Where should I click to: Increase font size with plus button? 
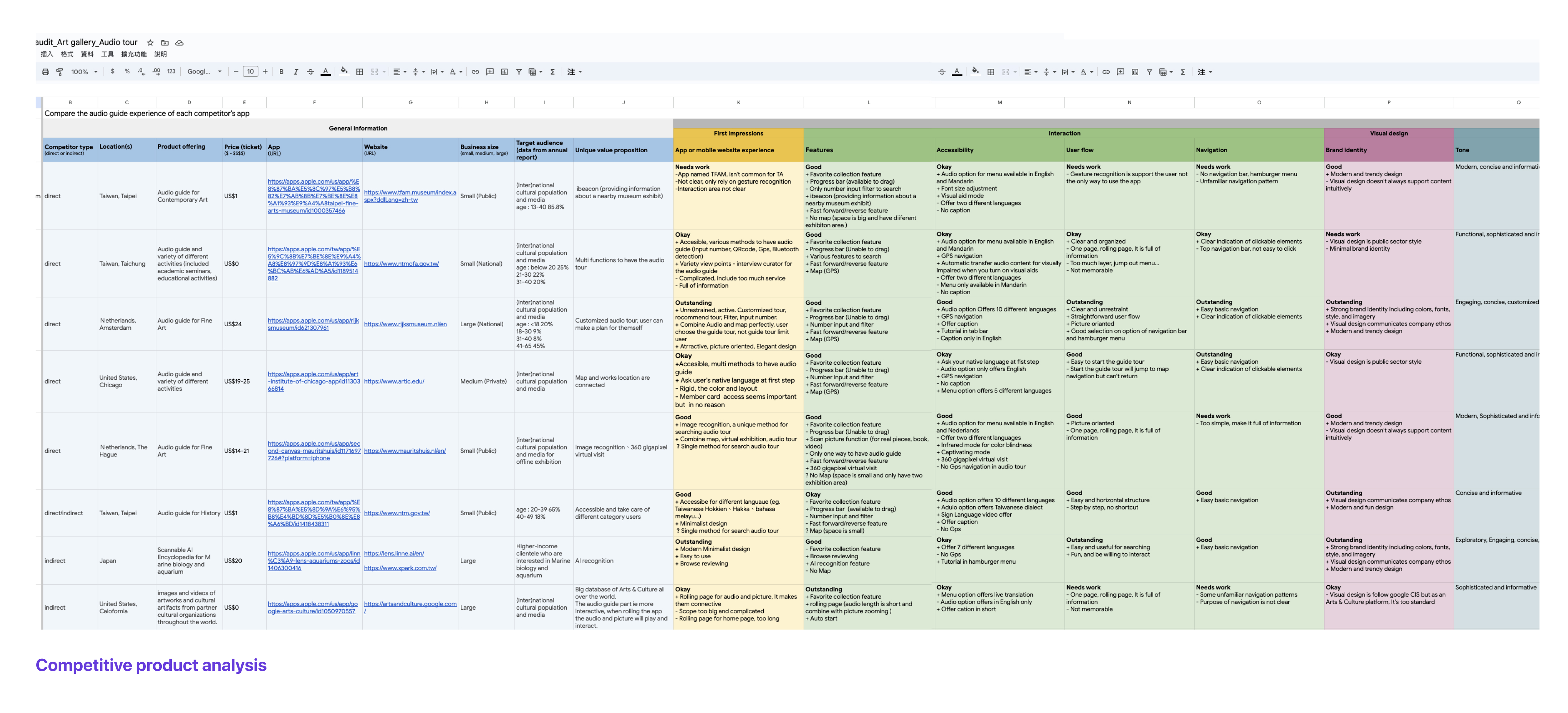coord(265,72)
